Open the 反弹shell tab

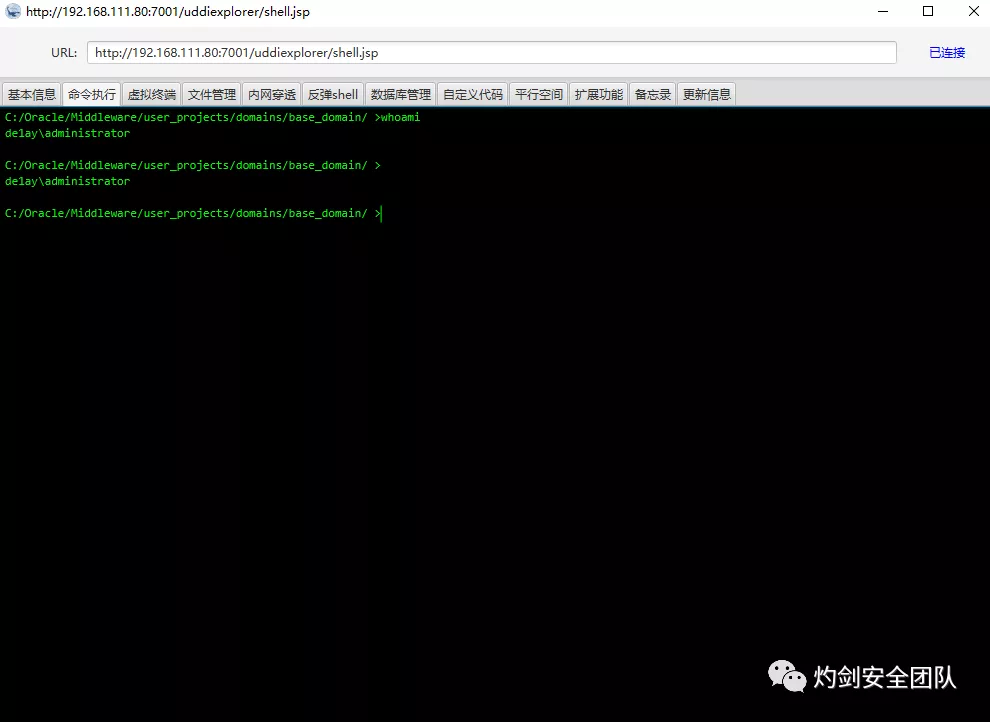tap(333, 95)
